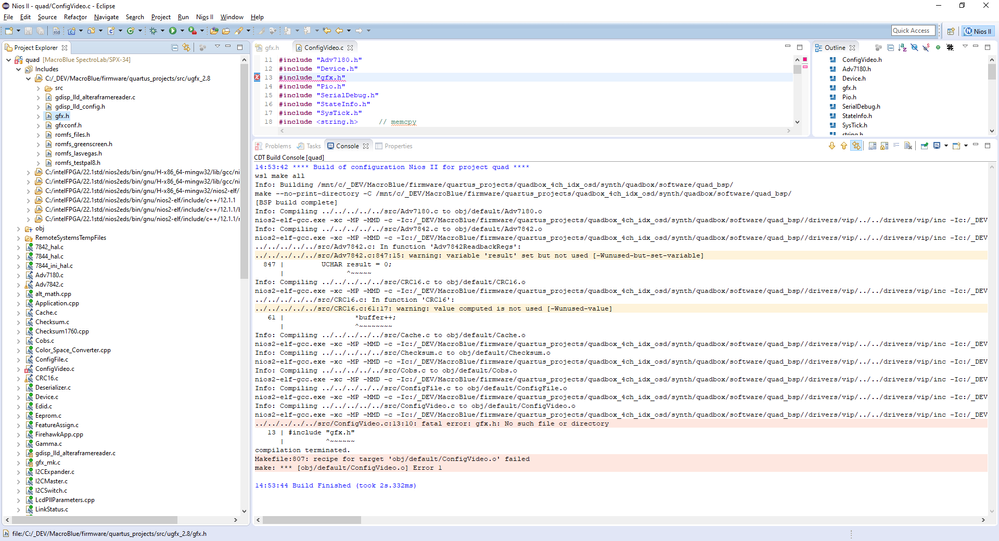999x541 pixels.
Task: Click the Quick Access search field
Action: click(x=912, y=31)
